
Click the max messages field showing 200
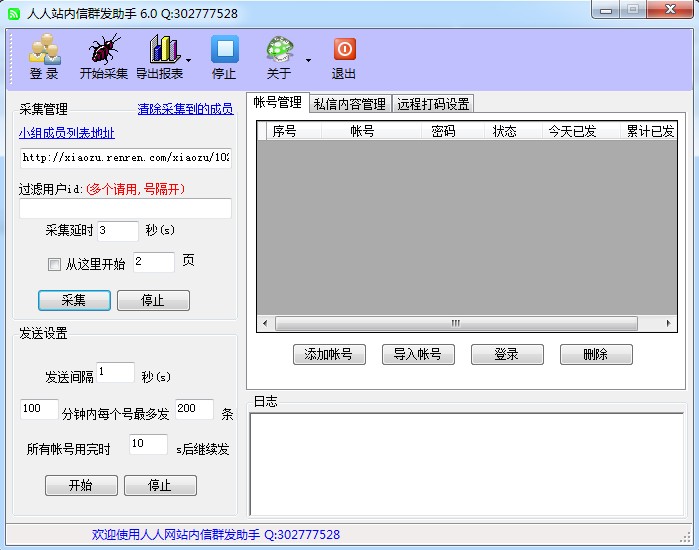194,409
